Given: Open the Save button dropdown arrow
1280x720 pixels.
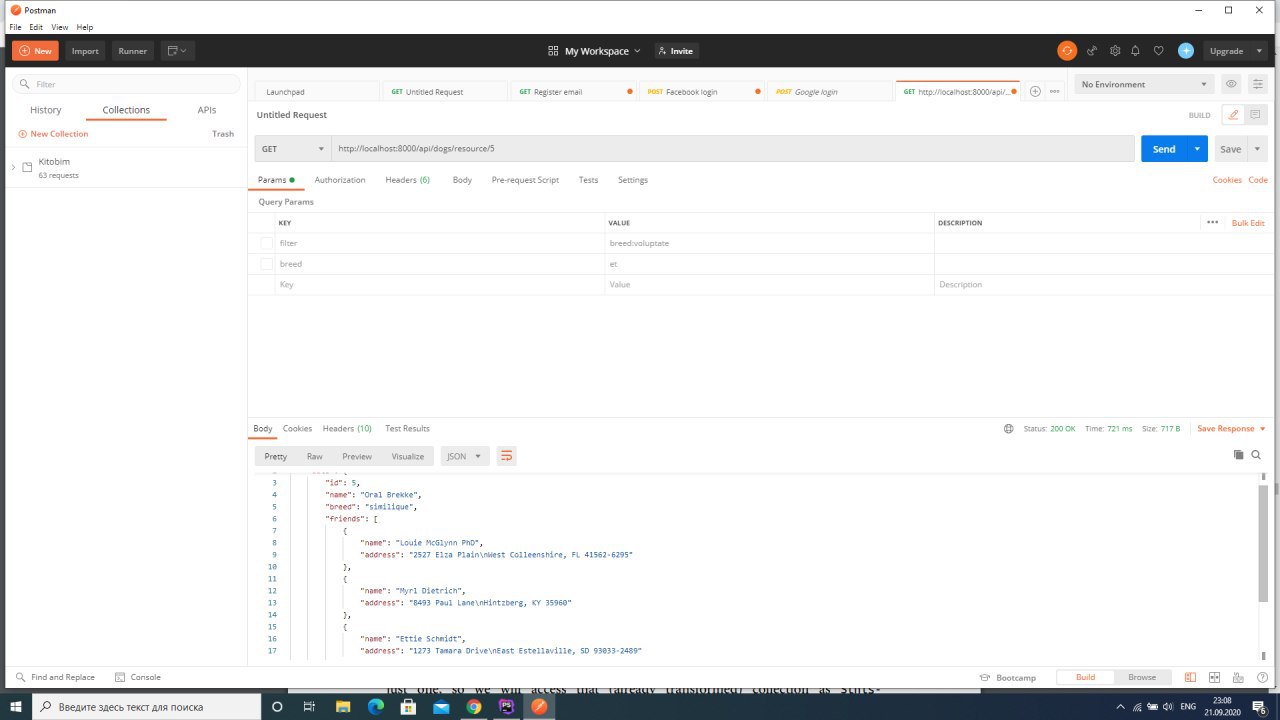Looking at the screenshot, I should click(1256, 149).
